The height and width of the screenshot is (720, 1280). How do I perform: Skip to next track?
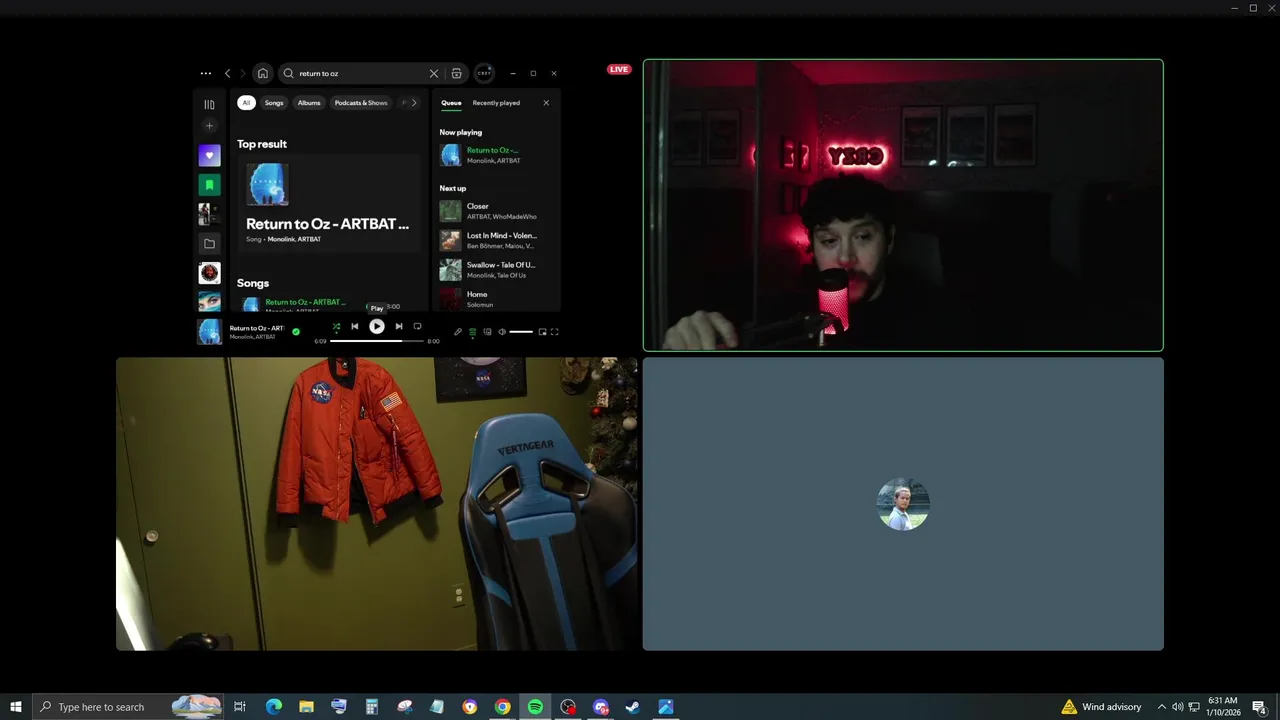[x=399, y=327]
